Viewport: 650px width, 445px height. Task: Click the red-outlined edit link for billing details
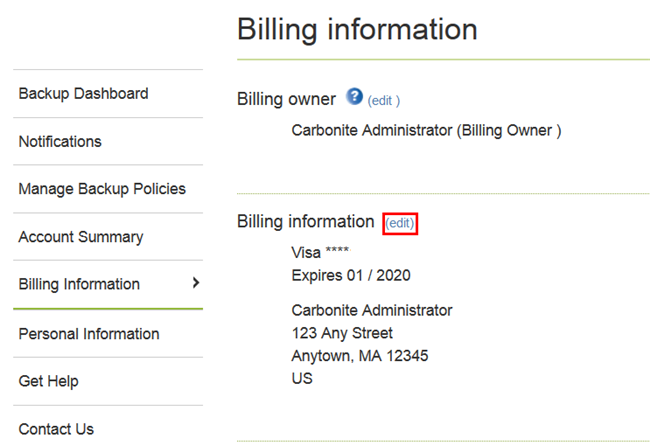(x=400, y=223)
